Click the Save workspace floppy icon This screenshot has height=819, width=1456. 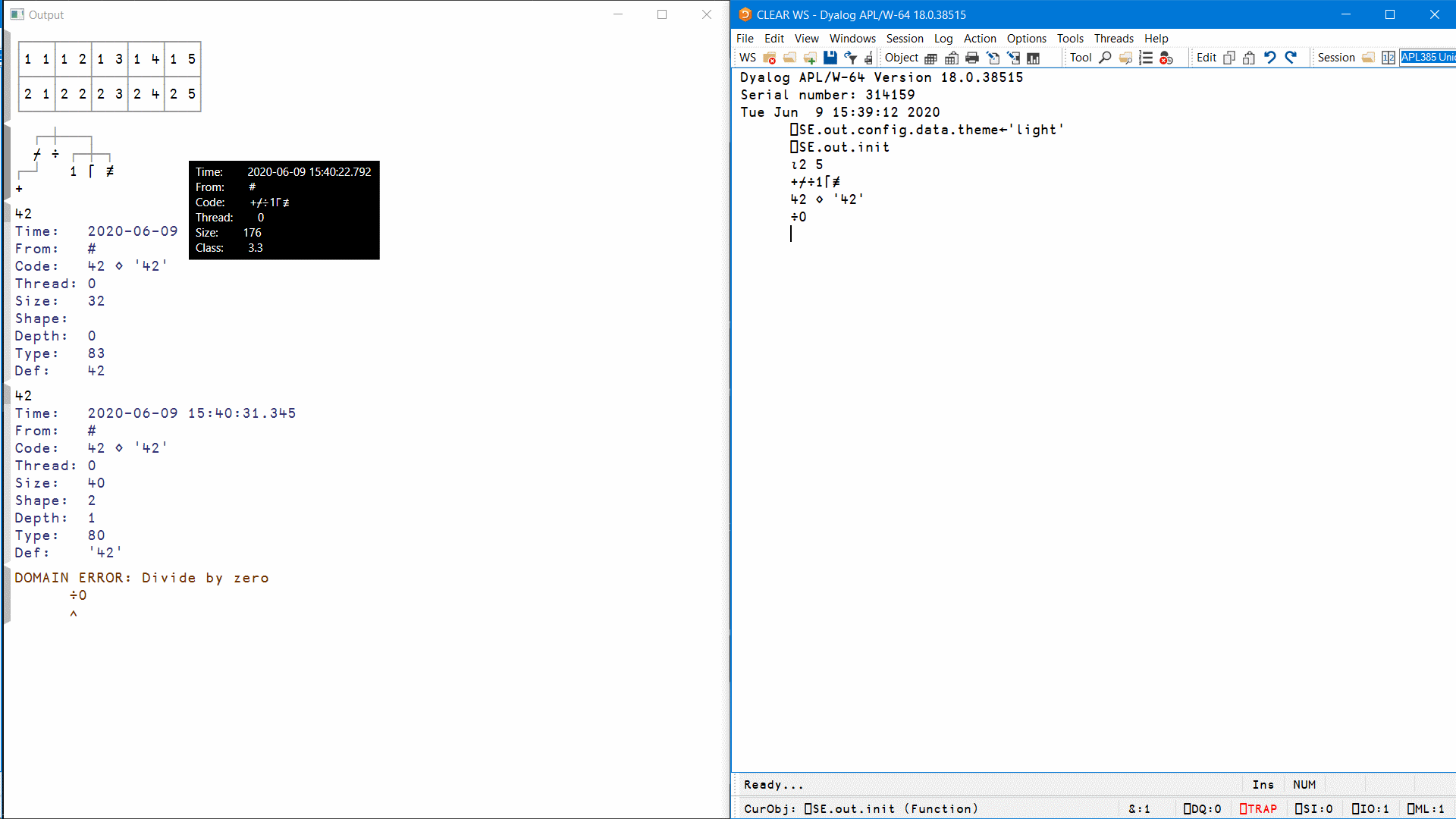[x=830, y=58]
